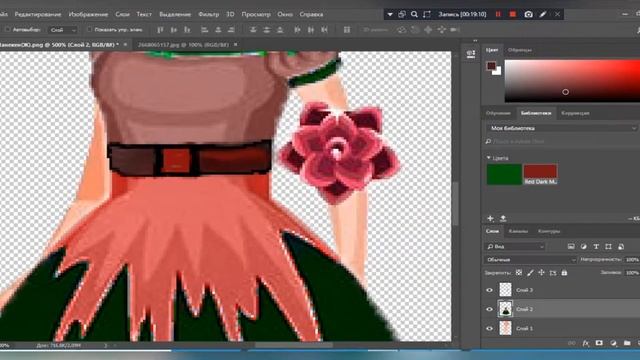Click the library upload icon

pos(503,218)
